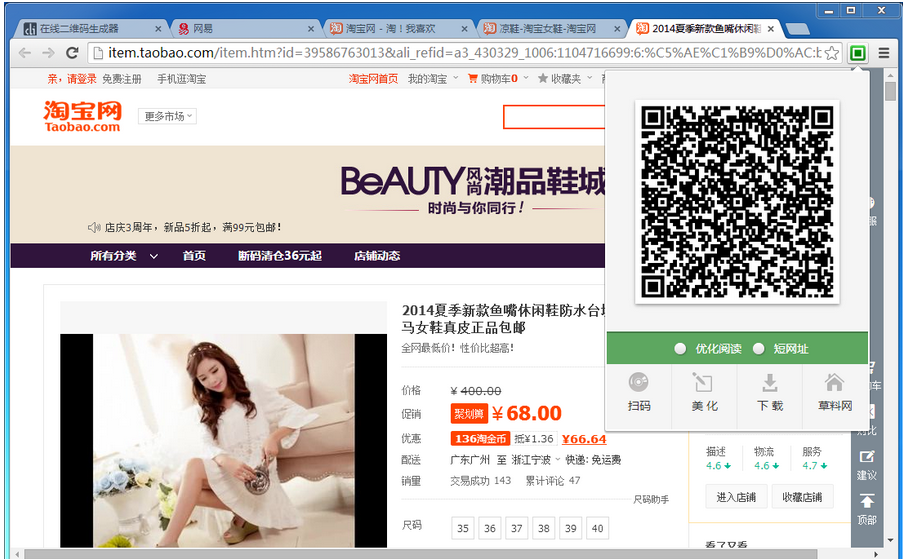Expand the 更多市场 dropdown

click(x=167, y=116)
